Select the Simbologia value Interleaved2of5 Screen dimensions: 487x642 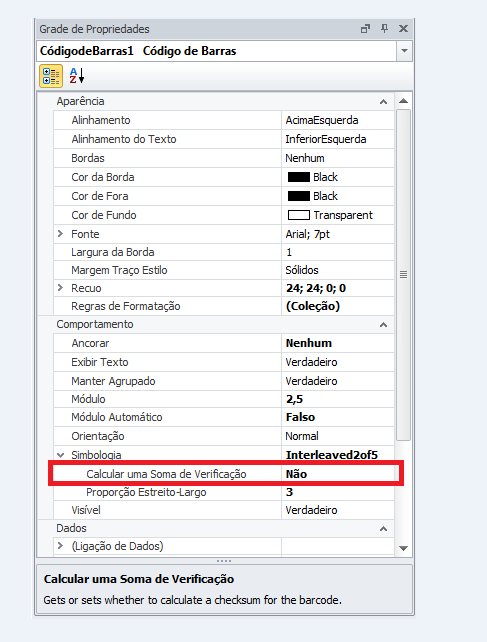coord(332,455)
